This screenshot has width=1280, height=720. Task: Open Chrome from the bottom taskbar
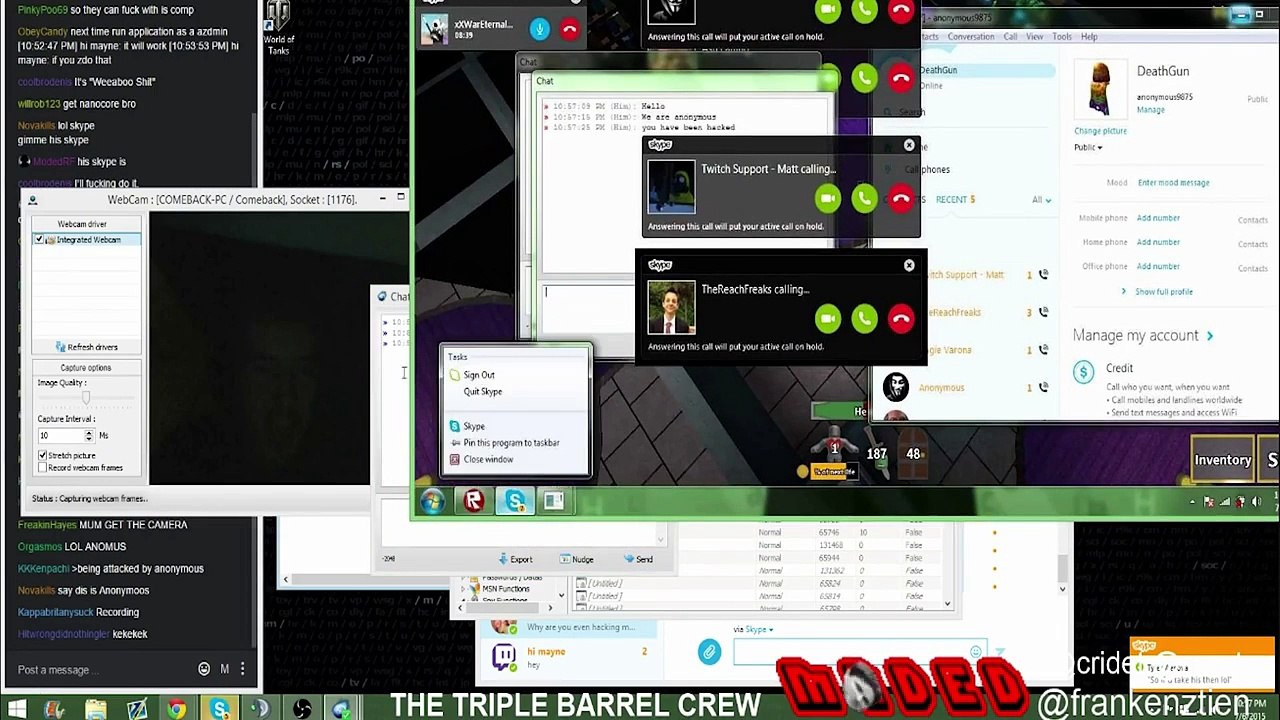[x=176, y=709]
